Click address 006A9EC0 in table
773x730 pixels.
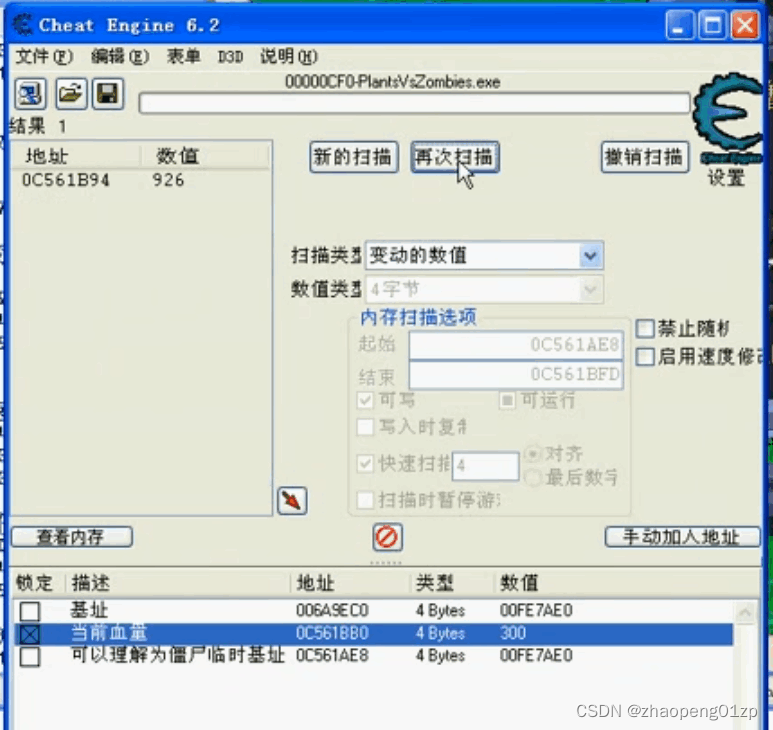[332, 611]
